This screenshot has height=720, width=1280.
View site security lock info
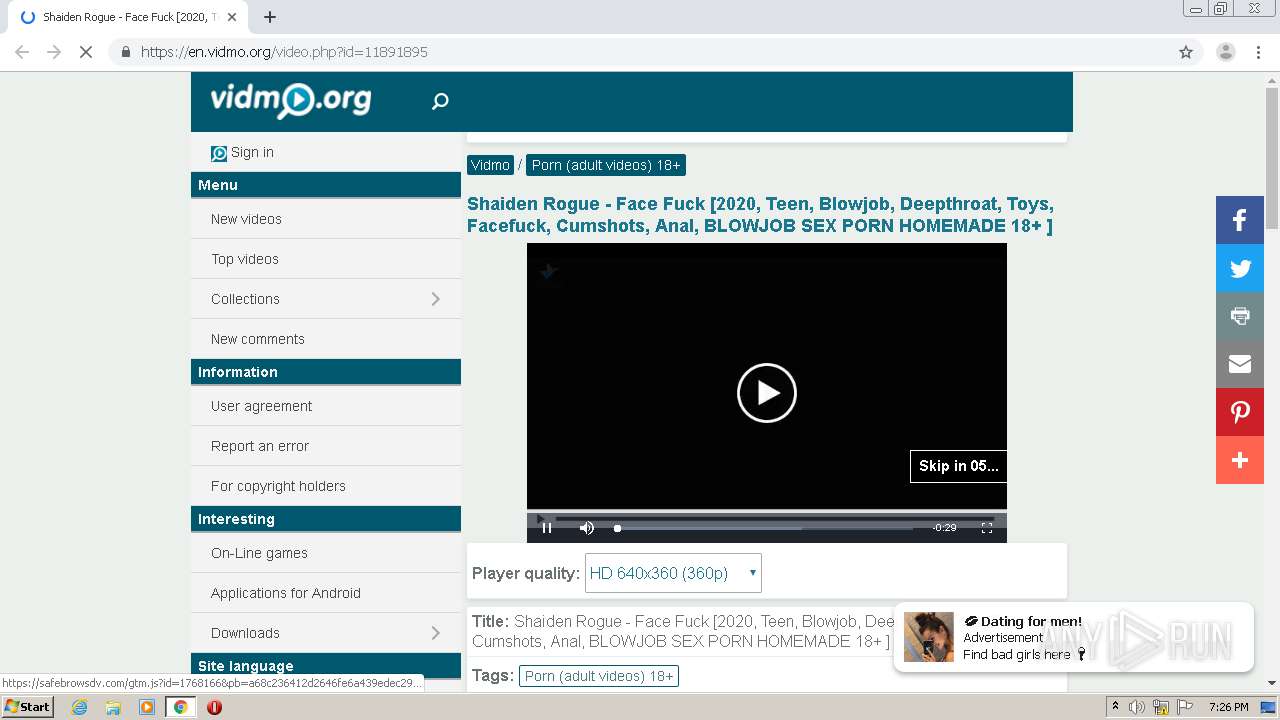click(x=126, y=52)
